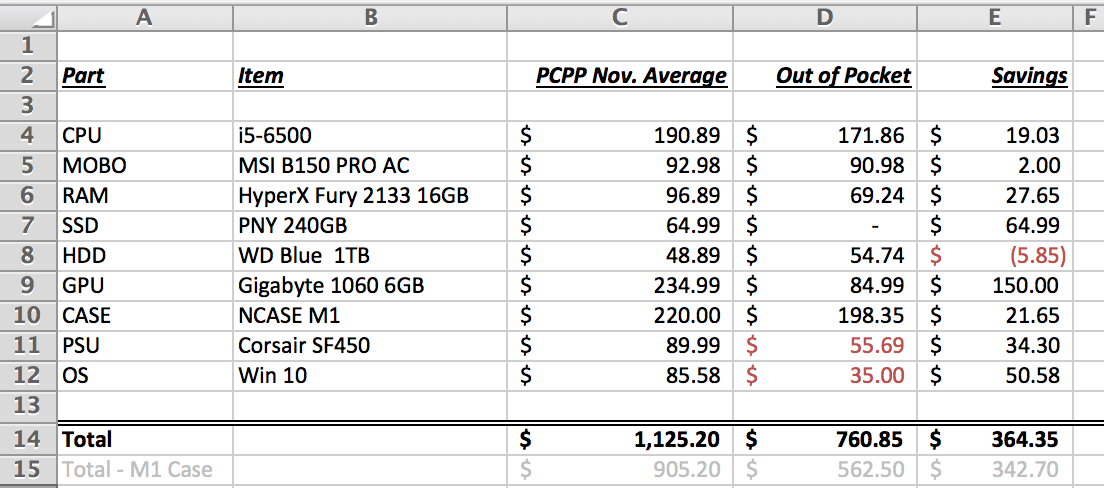Screen dimensions: 1104x488
Task: Select the 'WD Blue 1TB' cell
Action: 370,255
